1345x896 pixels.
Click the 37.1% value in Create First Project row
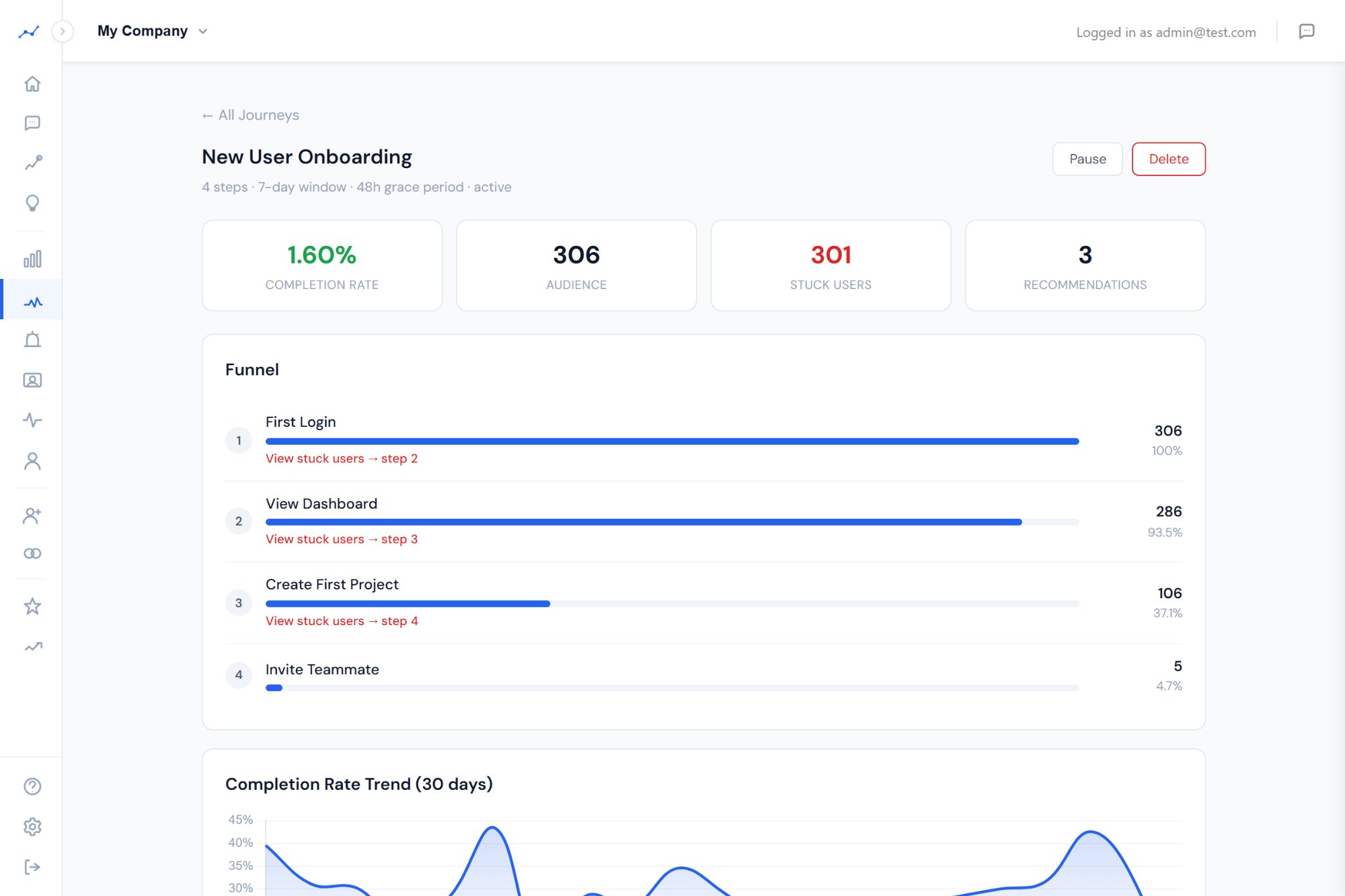(1167, 613)
